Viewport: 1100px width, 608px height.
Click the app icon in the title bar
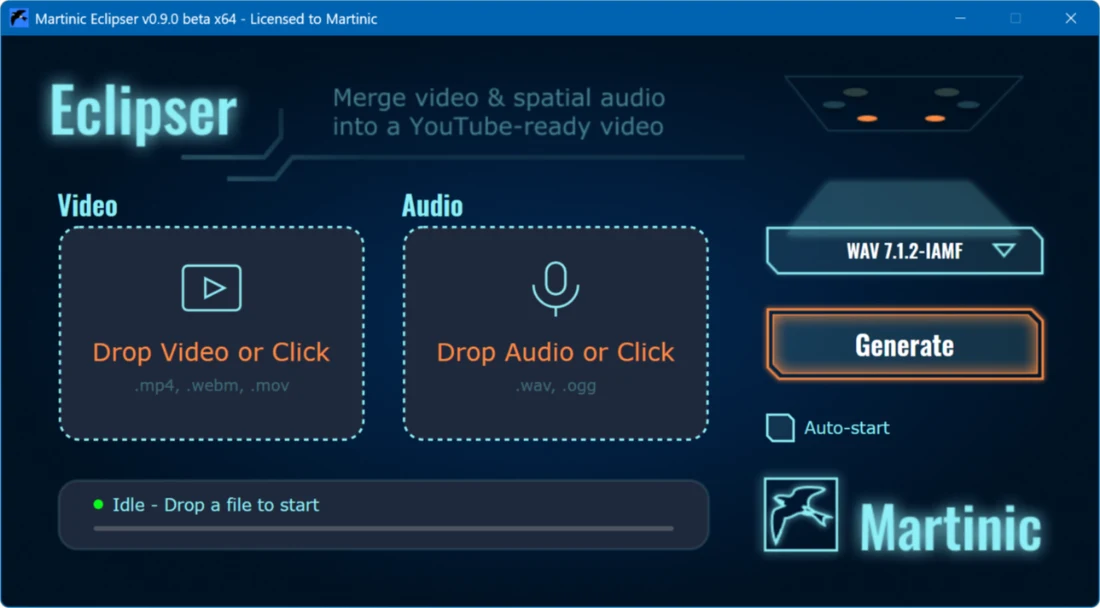(x=19, y=18)
